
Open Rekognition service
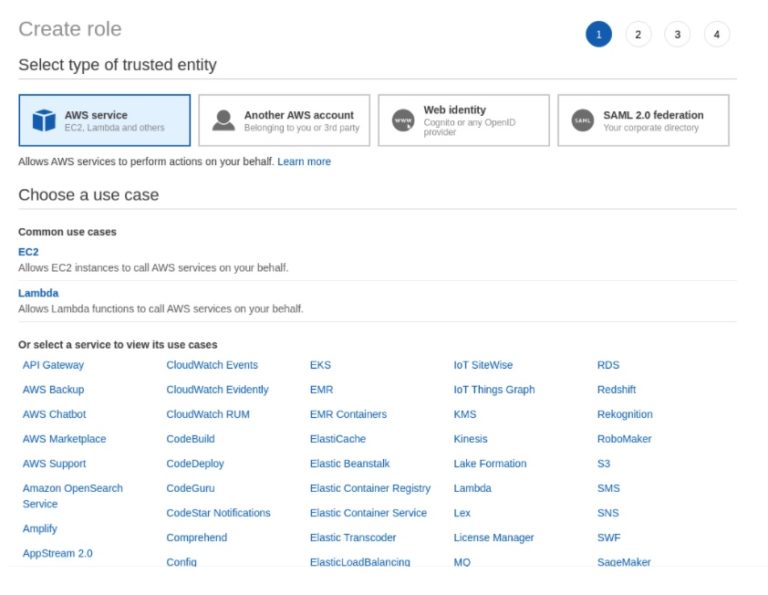(624, 414)
